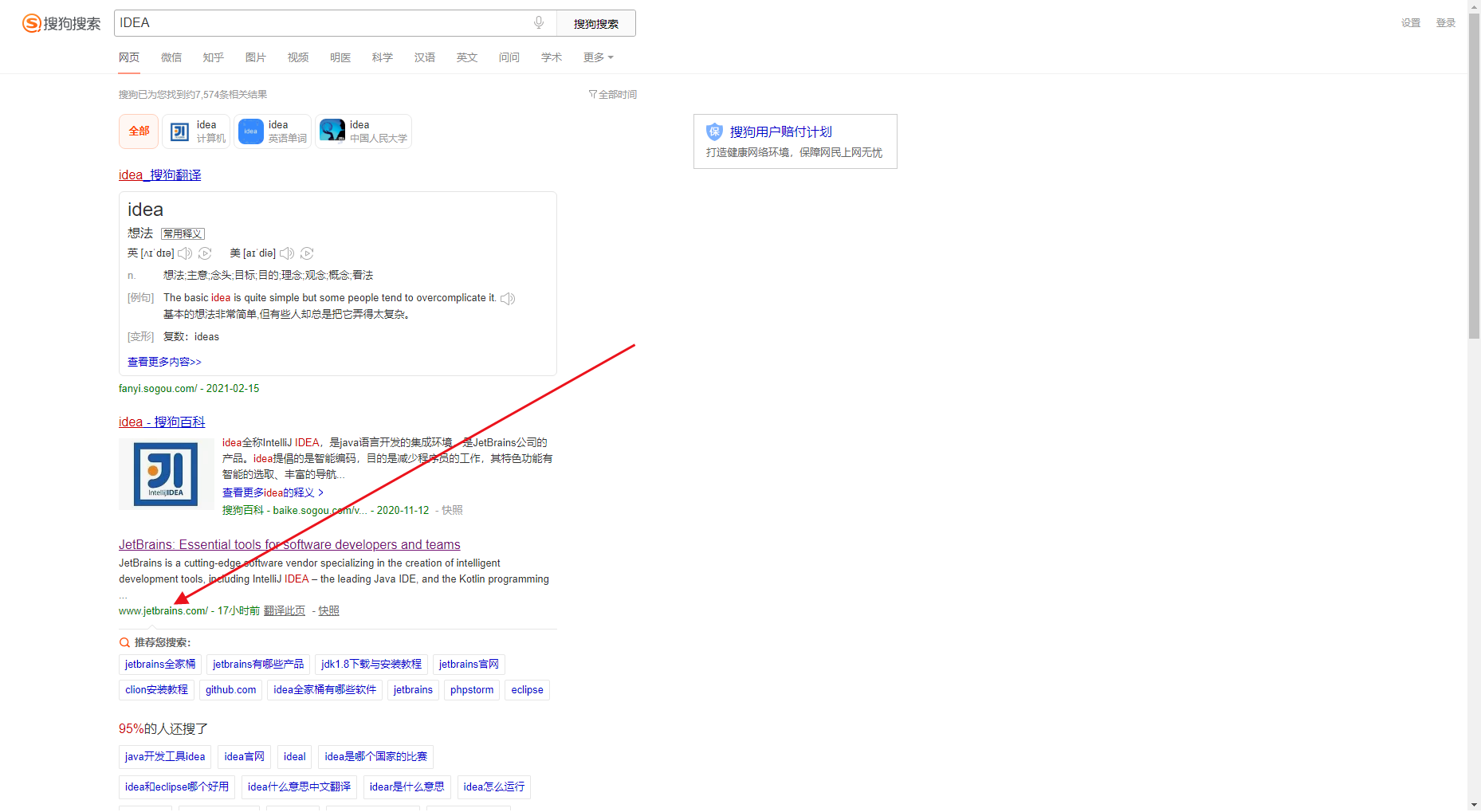The image size is (1481, 812).
Task: Open 快照 for the 搜狗百科 result
Action: tap(452, 511)
